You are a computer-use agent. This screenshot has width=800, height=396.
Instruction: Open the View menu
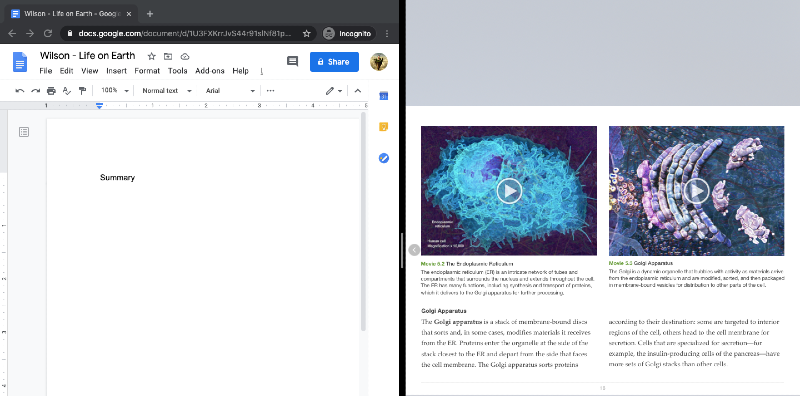coord(90,71)
